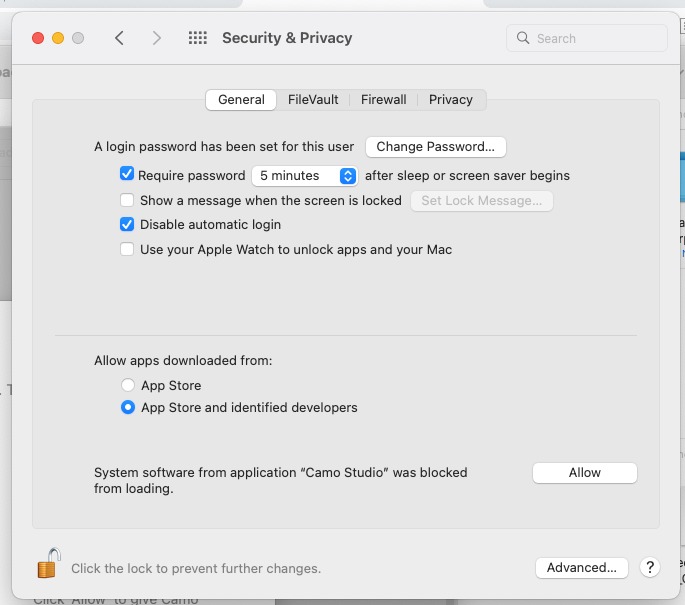Open the 5 minutes password delay dropdown
The height and width of the screenshot is (605, 685).
point(305,176)
